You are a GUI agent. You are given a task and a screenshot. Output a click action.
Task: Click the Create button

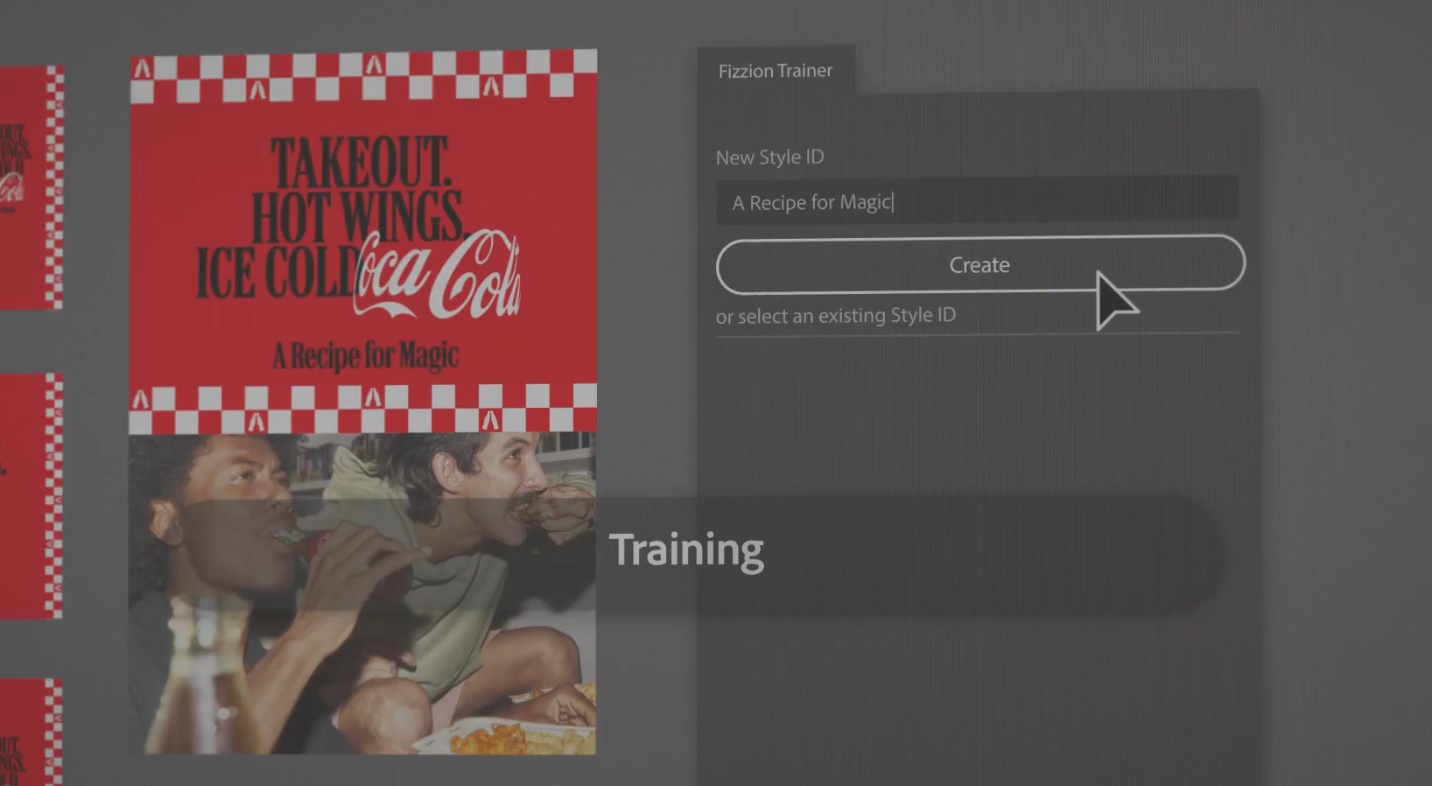(980, 265)
